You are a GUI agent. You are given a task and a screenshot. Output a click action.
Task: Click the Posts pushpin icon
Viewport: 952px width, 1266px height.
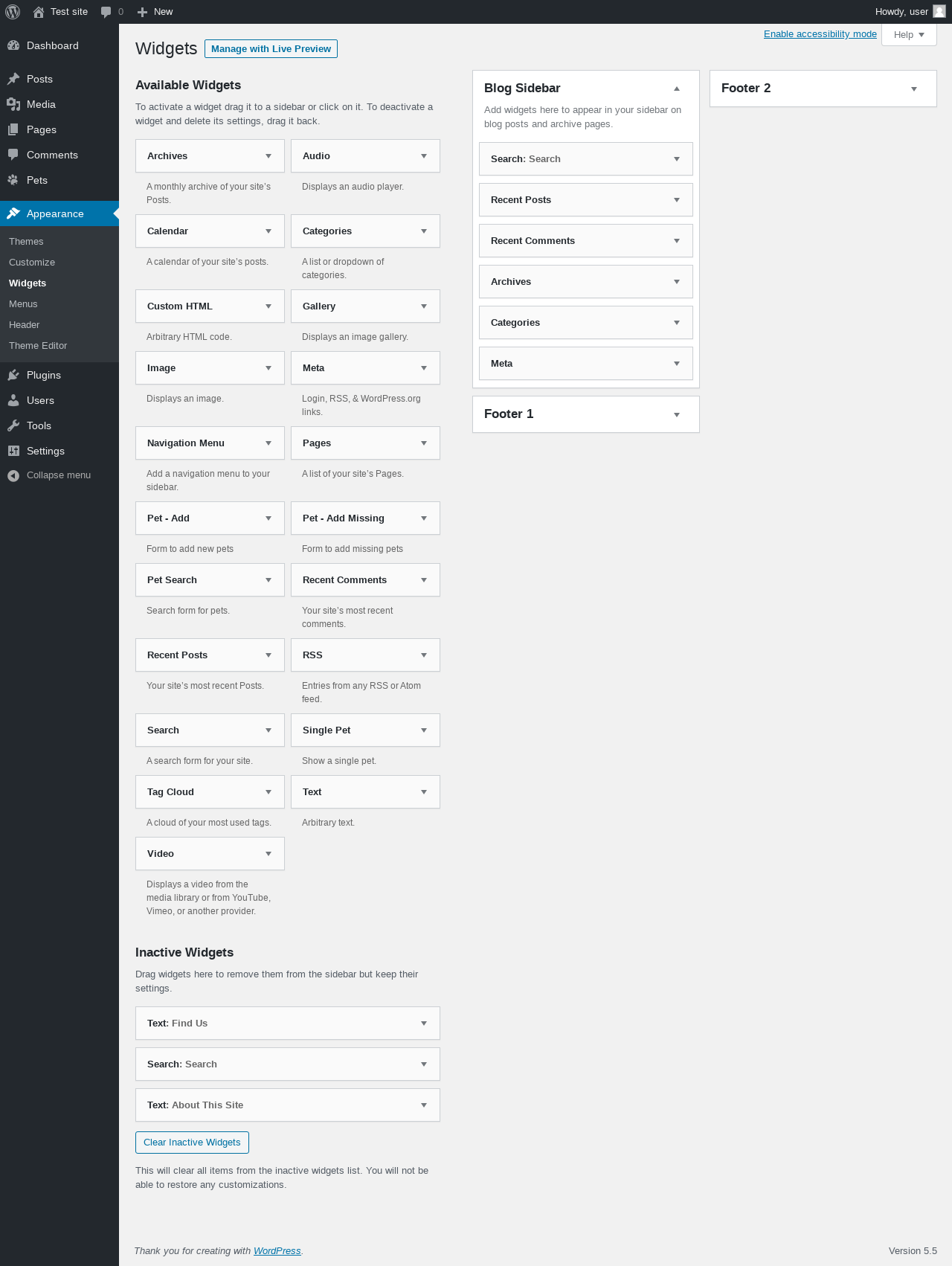[13, 79]
